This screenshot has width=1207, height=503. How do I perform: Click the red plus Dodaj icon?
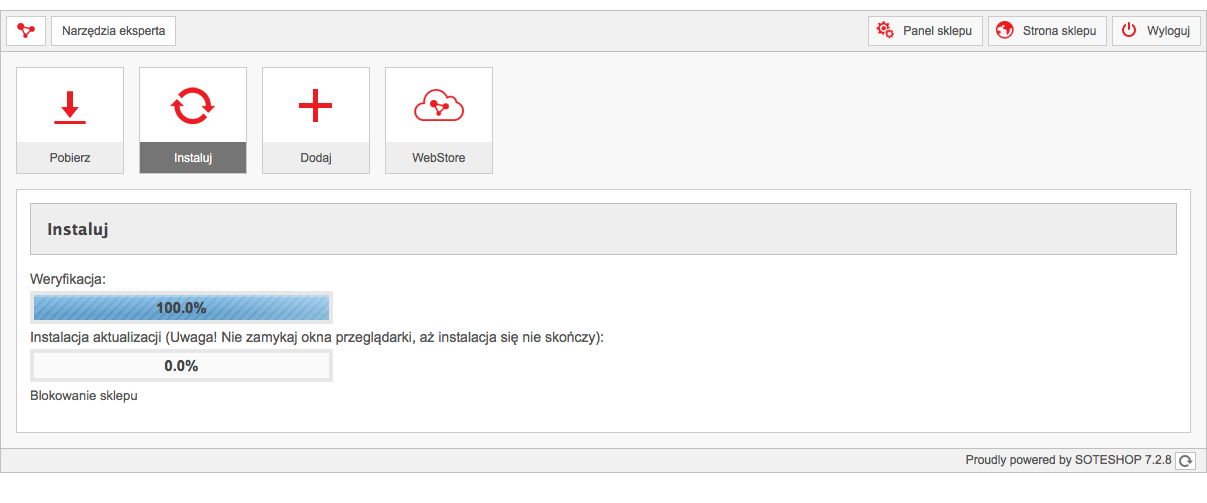[316, 106]
